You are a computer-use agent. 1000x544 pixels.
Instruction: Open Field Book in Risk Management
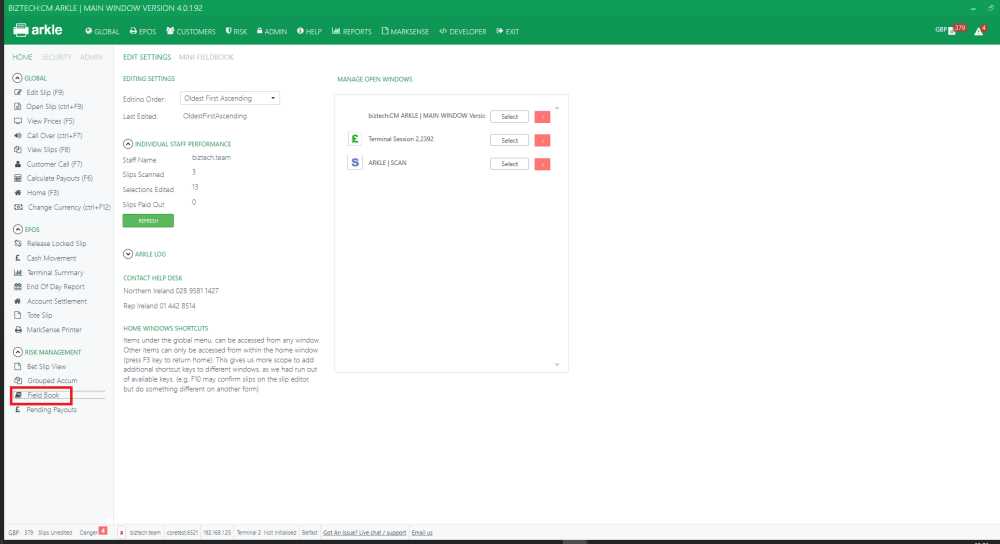43,395
